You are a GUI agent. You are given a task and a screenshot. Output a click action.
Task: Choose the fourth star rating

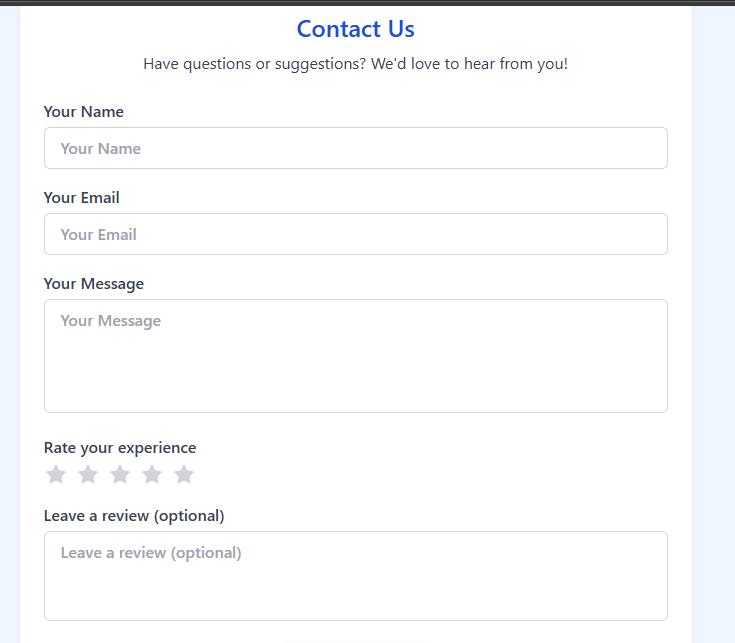pyautogui.click(x=152, y=474)
